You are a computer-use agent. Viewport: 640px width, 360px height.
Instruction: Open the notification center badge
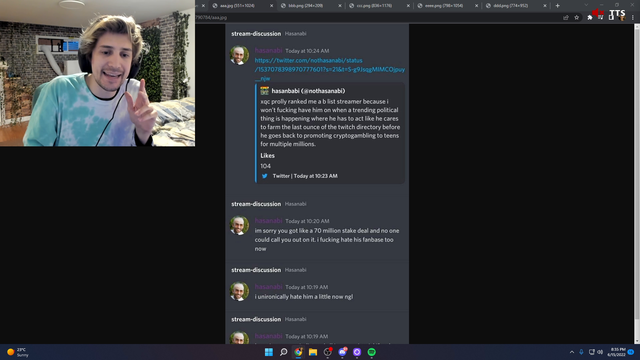pyautogui.click(x=631, y=352)
